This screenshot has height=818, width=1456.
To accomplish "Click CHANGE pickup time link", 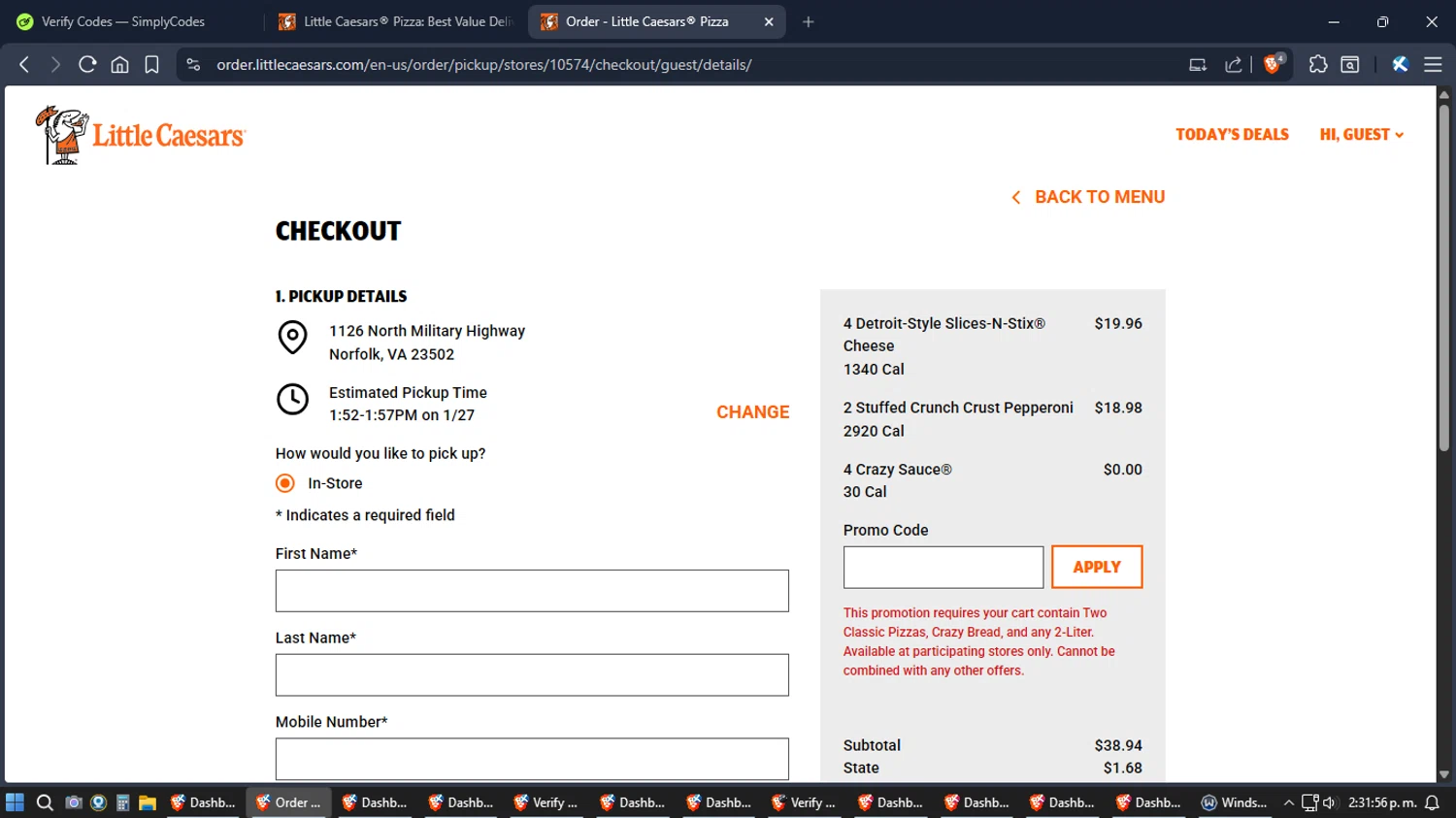I will click(x=753, y=412).
